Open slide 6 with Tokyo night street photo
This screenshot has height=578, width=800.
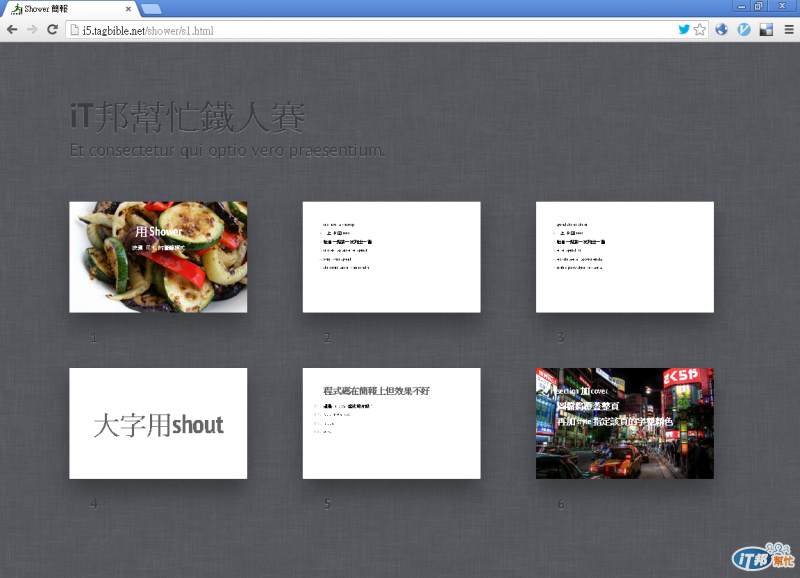click(x=624, y=423)
